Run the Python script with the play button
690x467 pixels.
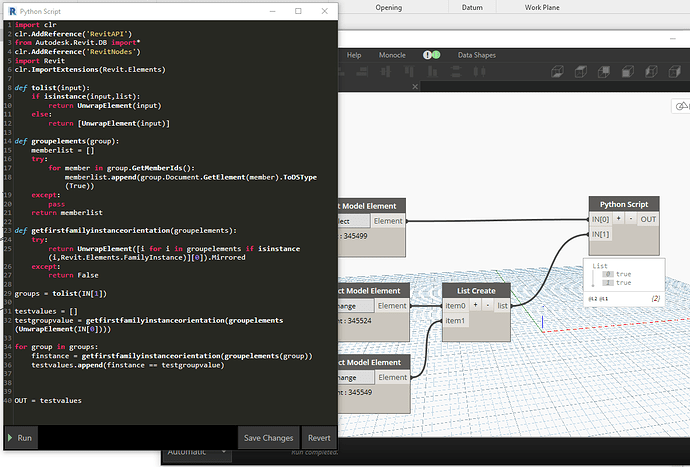click(21, 438)
